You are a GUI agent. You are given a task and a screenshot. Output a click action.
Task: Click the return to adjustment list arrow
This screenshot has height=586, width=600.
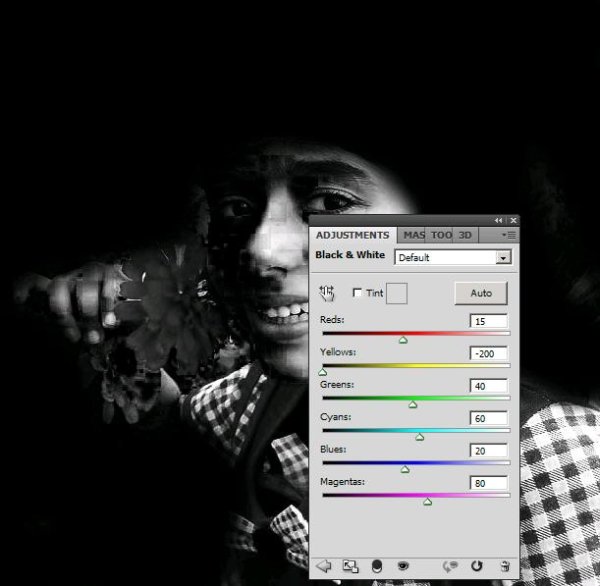pos(324,566)
